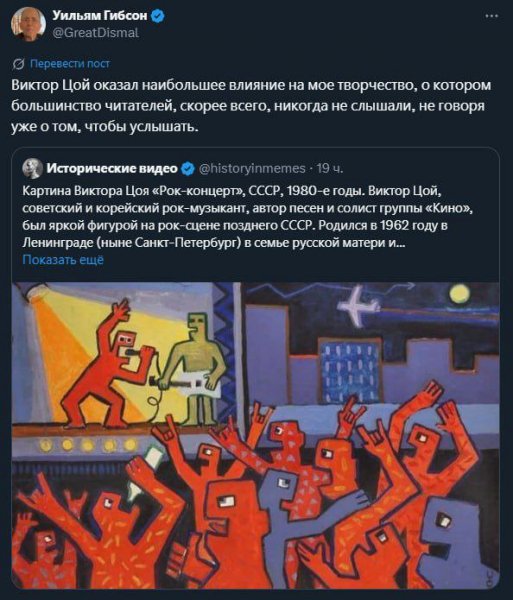Click the Уильям Гибсон display name

tap(99, 15)
